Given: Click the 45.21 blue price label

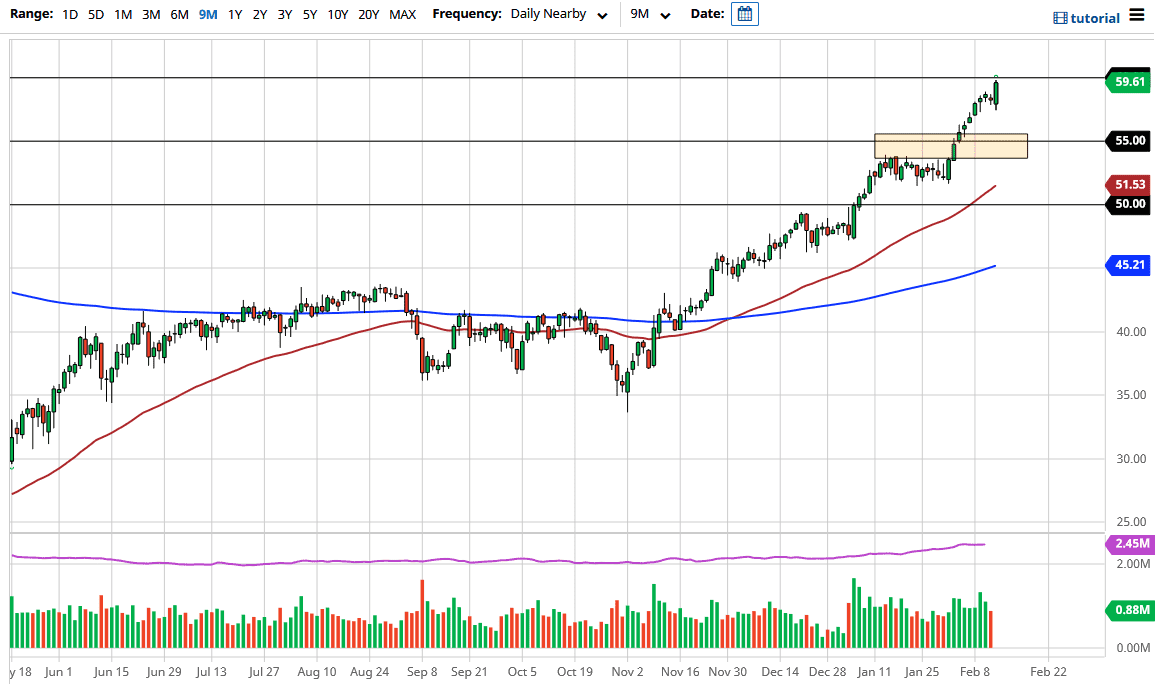Looking at the screenshot, I should tap(1127, 265).
